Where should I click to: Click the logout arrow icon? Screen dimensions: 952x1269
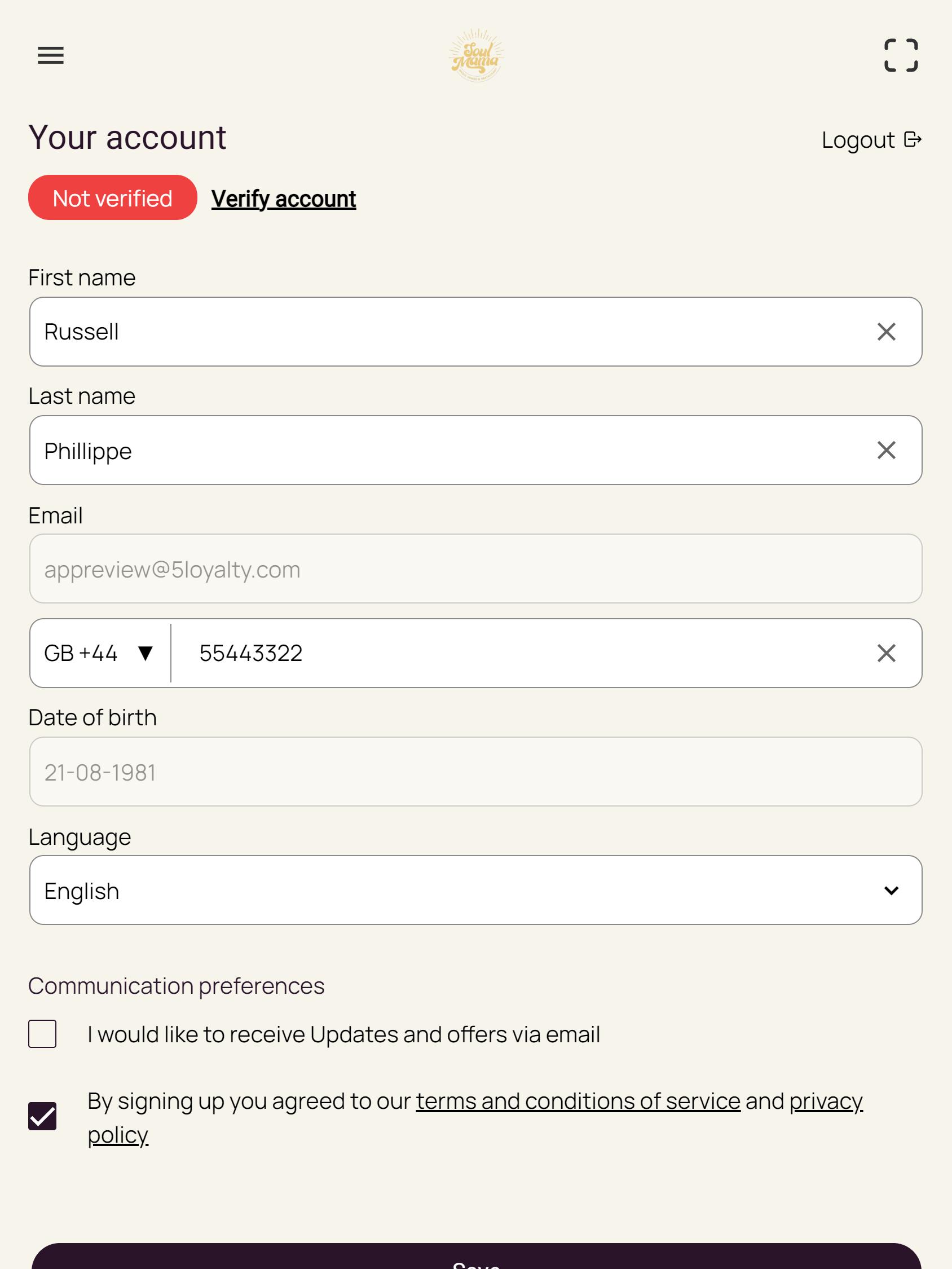point(913,139)
